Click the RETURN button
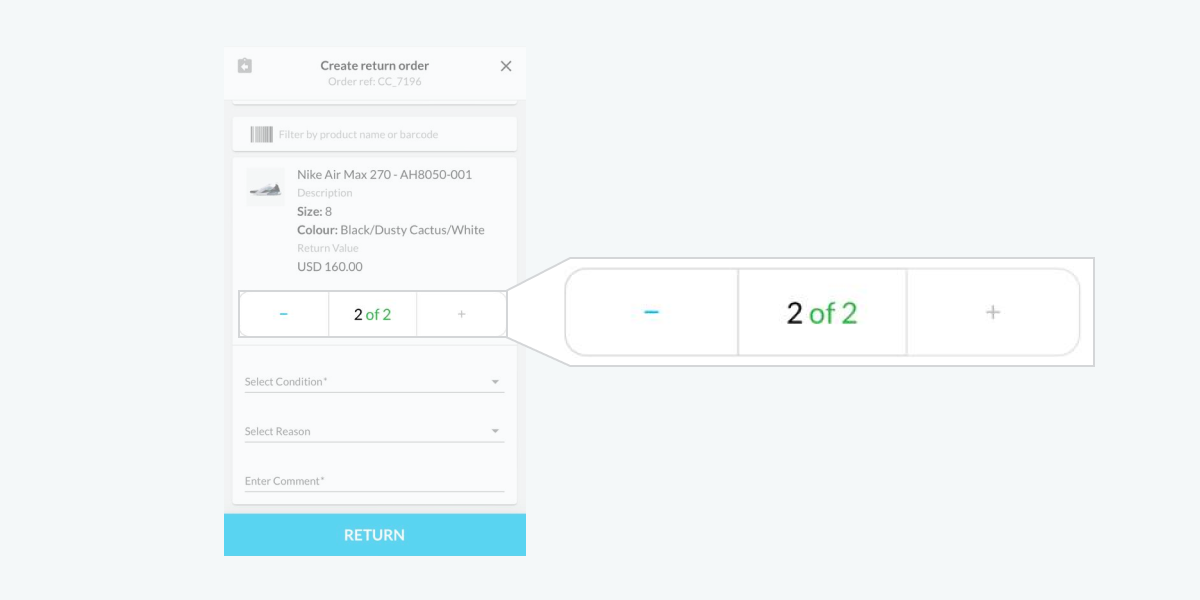Screen dimensions: 1200x600 tap(374, 534)
